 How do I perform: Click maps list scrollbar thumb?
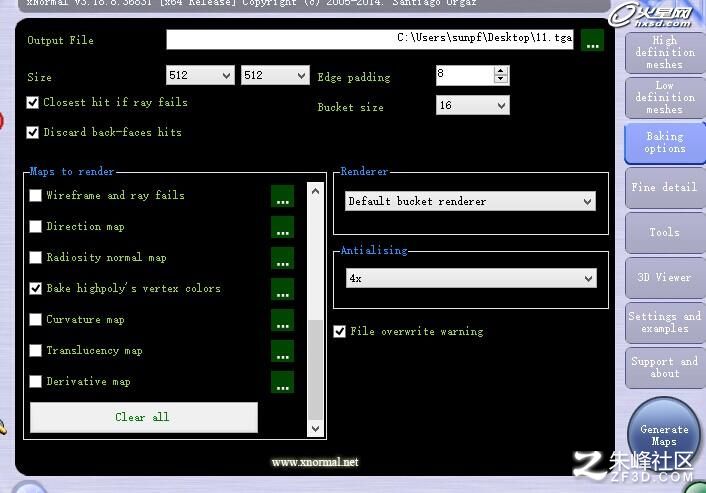click(x=316, y=369)
